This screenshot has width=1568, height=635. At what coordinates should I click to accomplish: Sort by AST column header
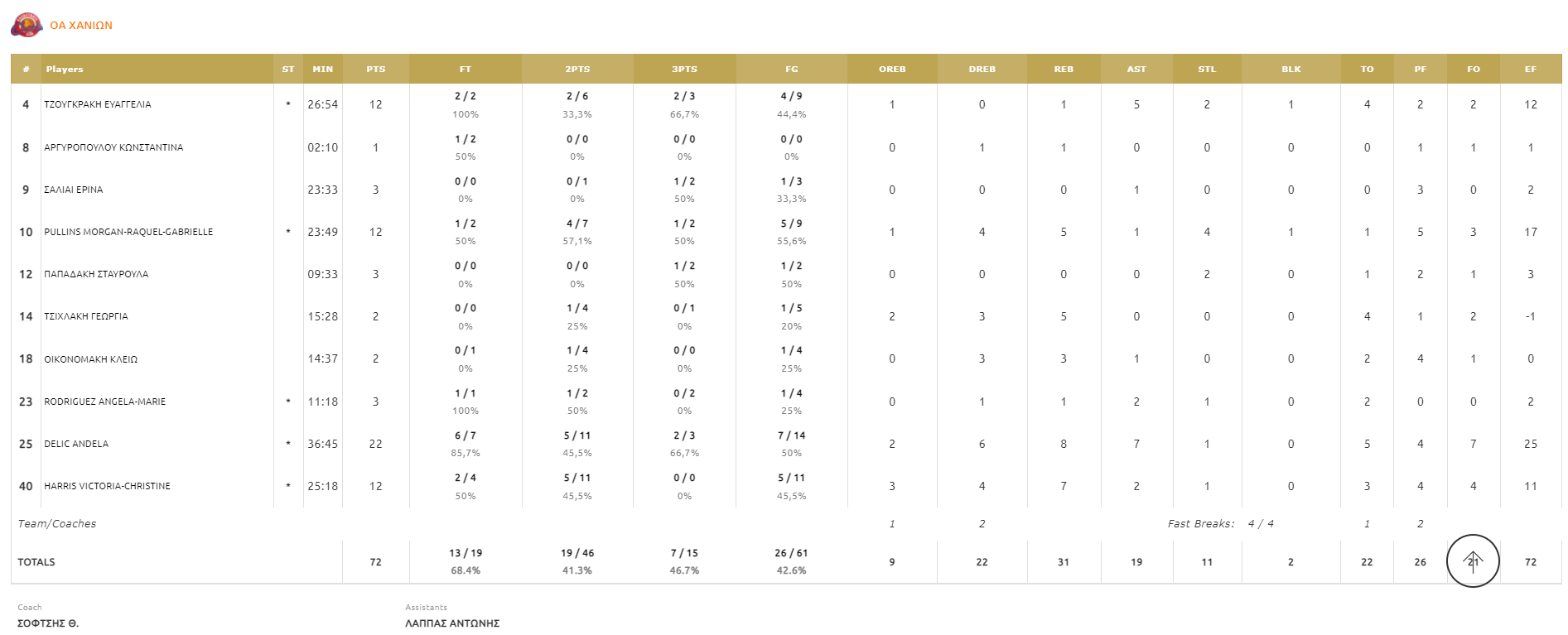coord(1136,70)
